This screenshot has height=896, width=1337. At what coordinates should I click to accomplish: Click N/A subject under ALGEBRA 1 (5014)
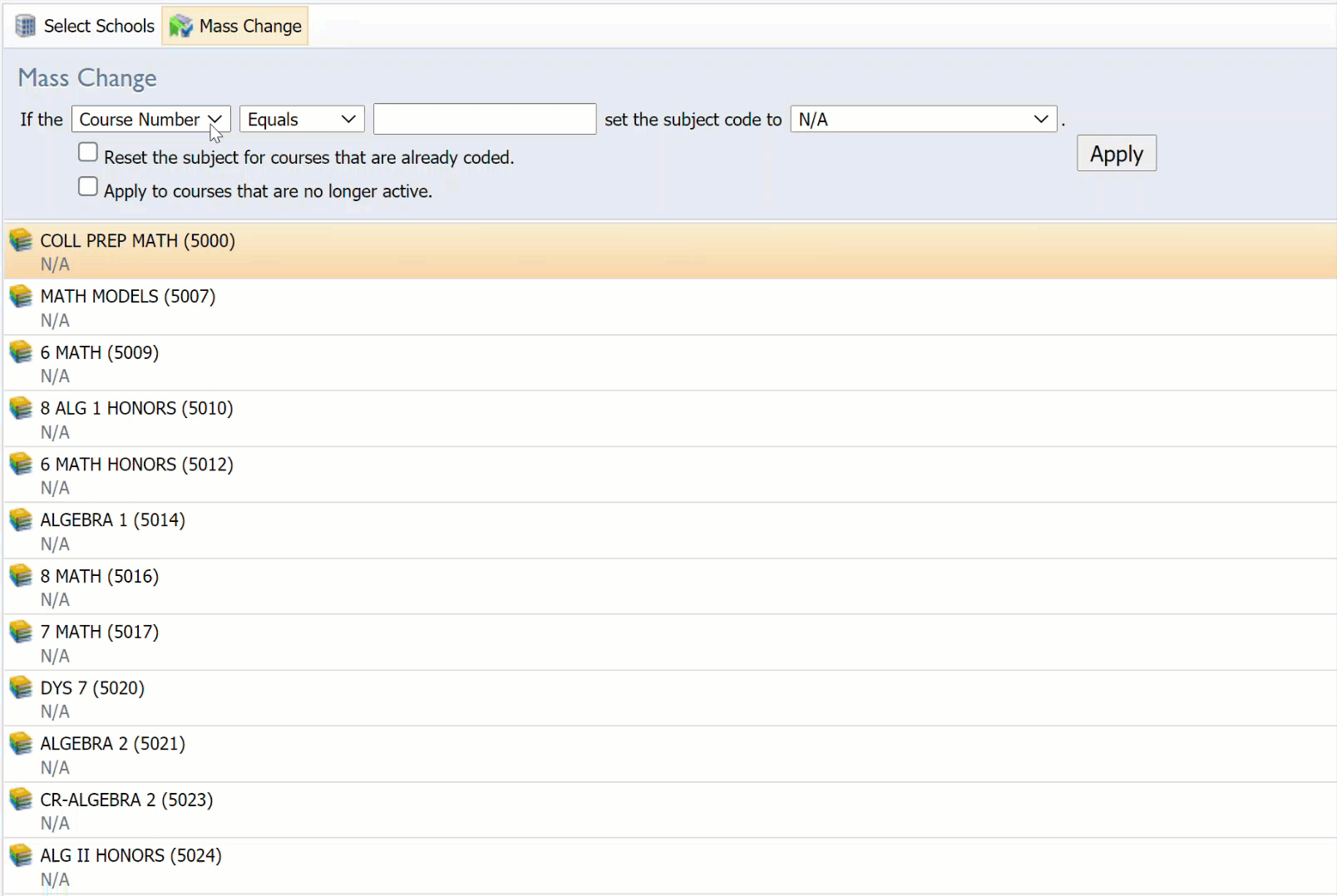[x=55, y=544]
